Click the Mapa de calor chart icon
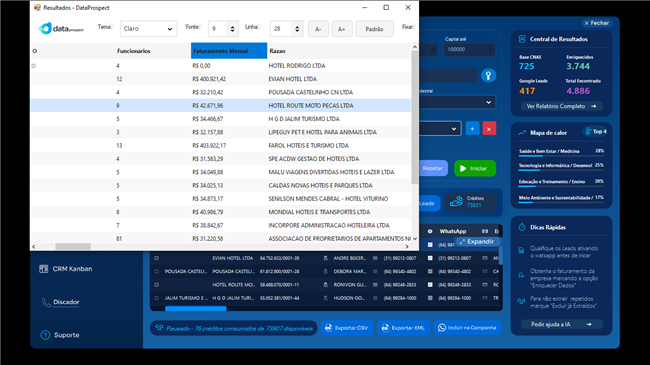 [x=521, y=133]
